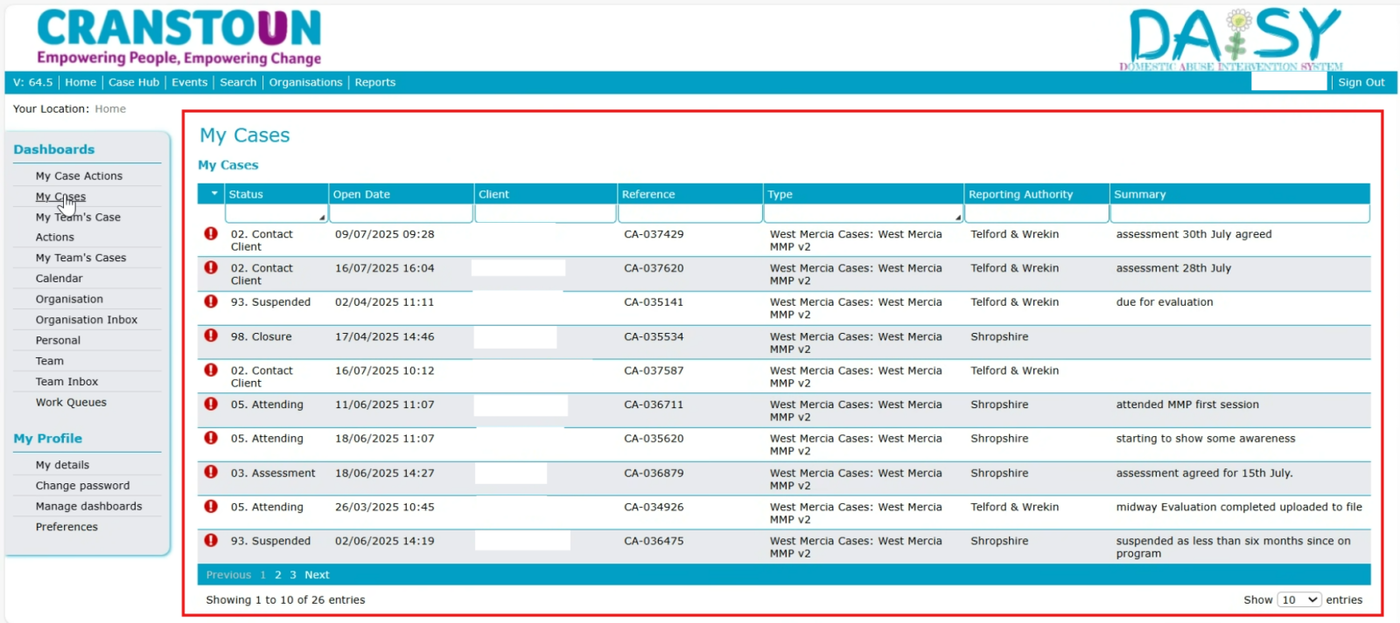Click the Client filter input field
The height and width of the screenshot is (623, 1400).
coord(546,214)
